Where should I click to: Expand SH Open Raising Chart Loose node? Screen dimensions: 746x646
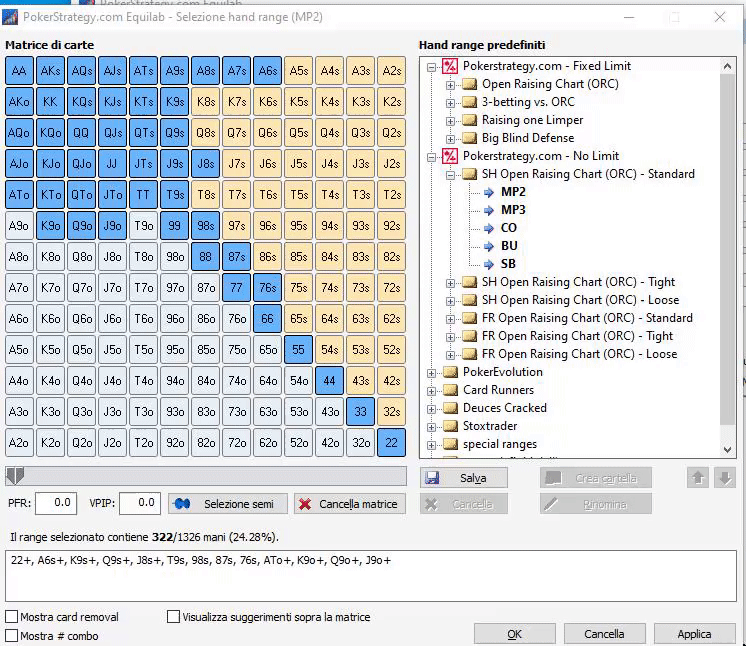pos(450,301)
